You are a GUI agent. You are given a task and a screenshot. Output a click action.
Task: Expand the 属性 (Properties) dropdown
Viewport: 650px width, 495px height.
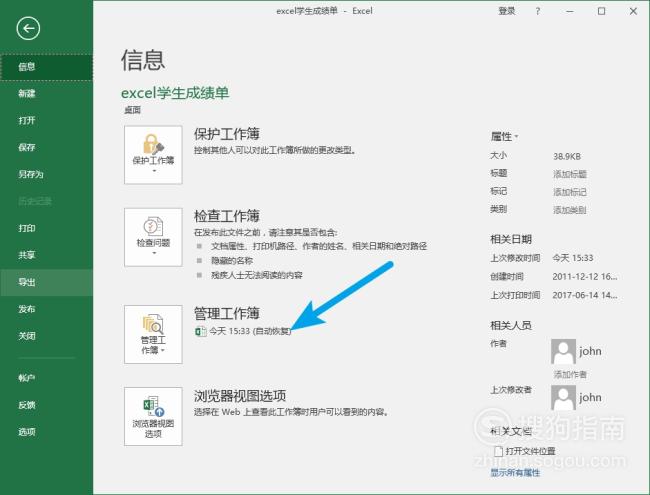(x=504, y=136)
